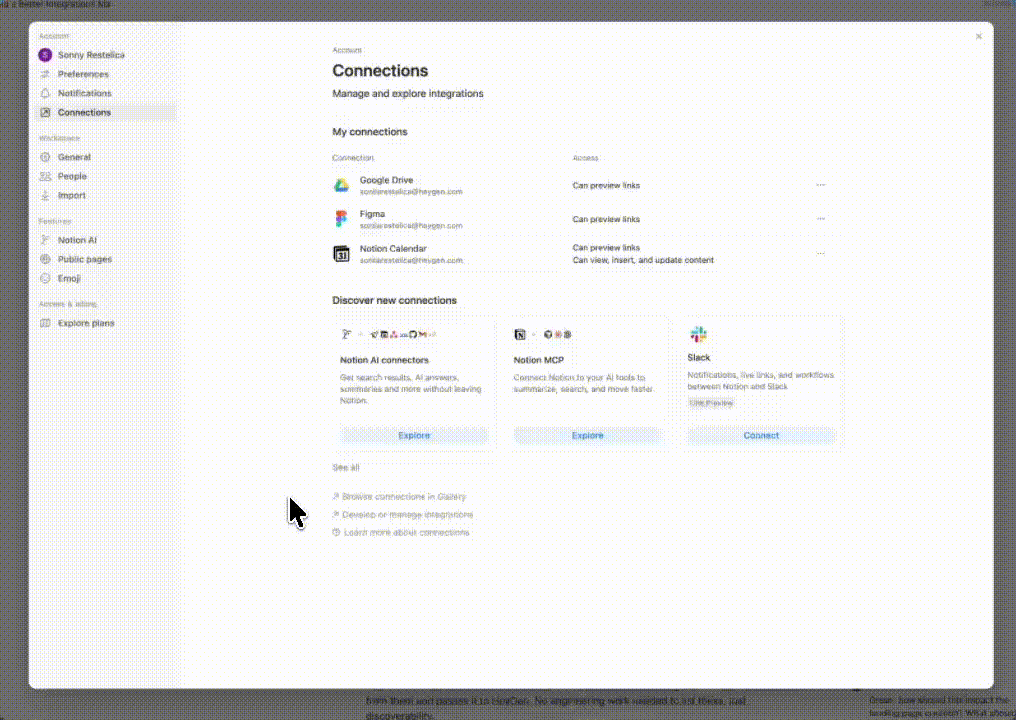
Task: Click the Sonny Restelica account avatar
Action: [45, 55]
